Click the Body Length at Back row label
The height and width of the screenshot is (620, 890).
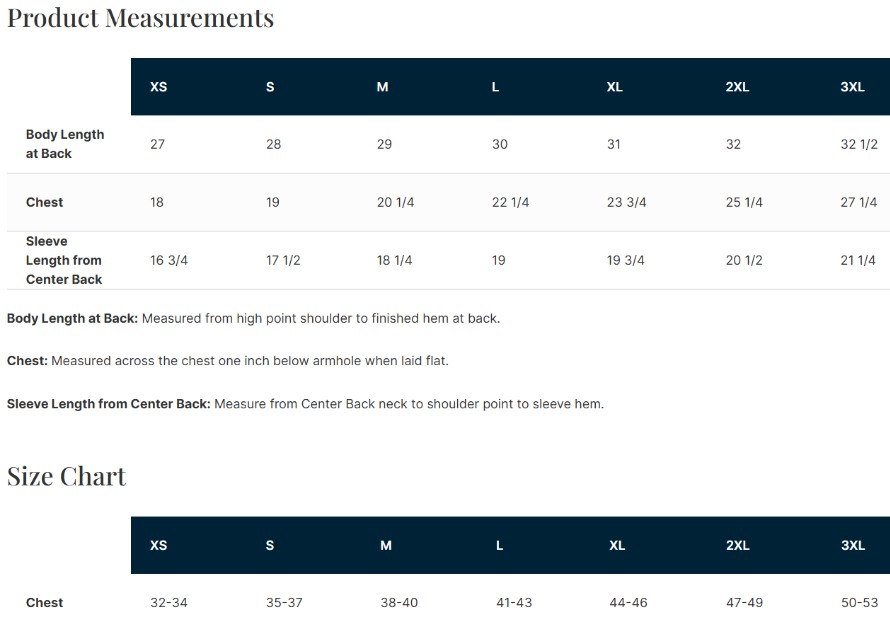coord(65,144)
